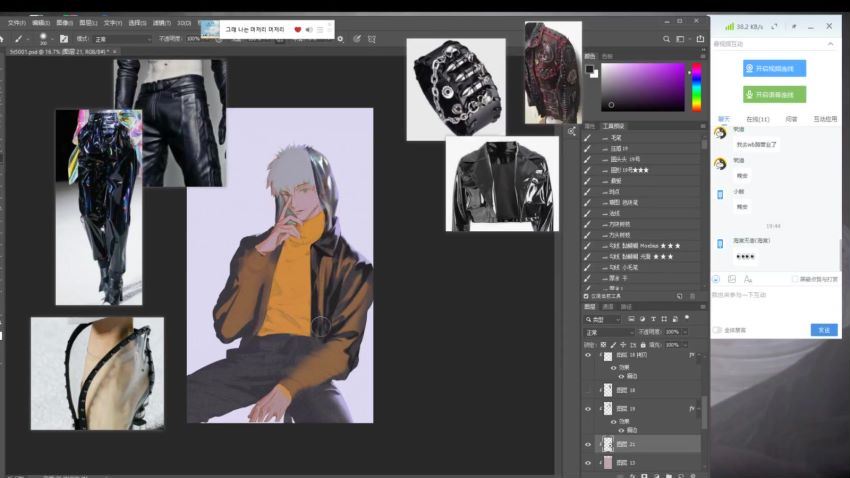Image resolution: width=850 pixels, height=478 pixels.
Task: Switch to the 工具预设 tab
Action: click(x=614, y=126)
